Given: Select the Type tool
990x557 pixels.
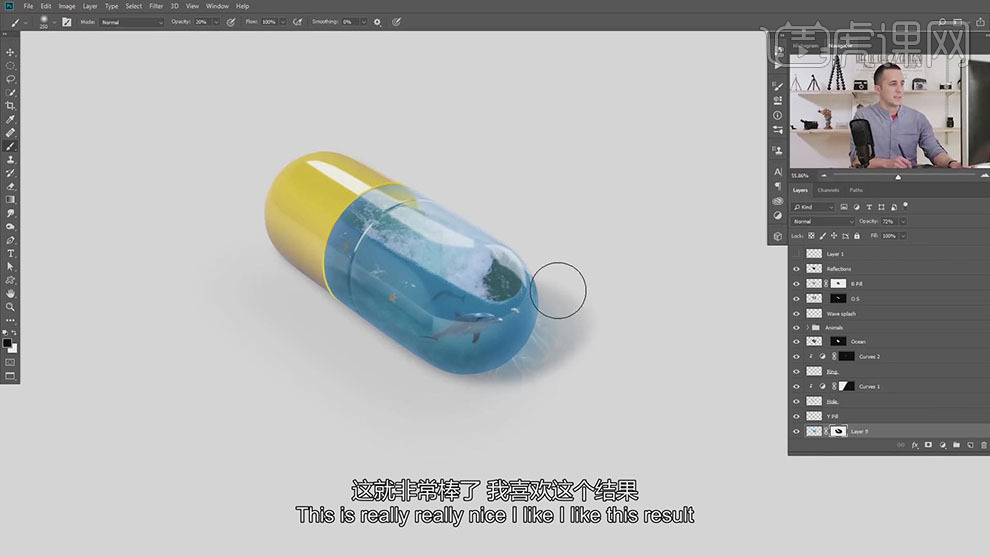Looking at the screenshot, I should (x=10, y=253).
